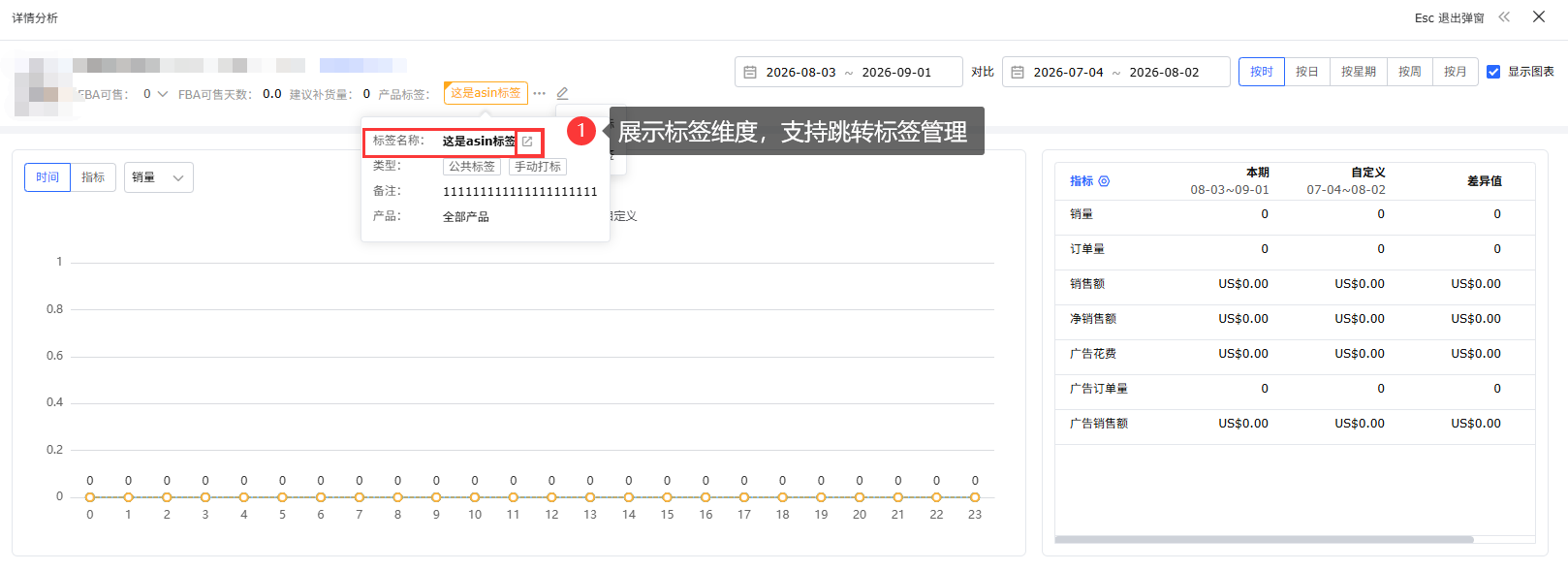
Task: Click the product thumbnail image
Action: click(45, 86)
